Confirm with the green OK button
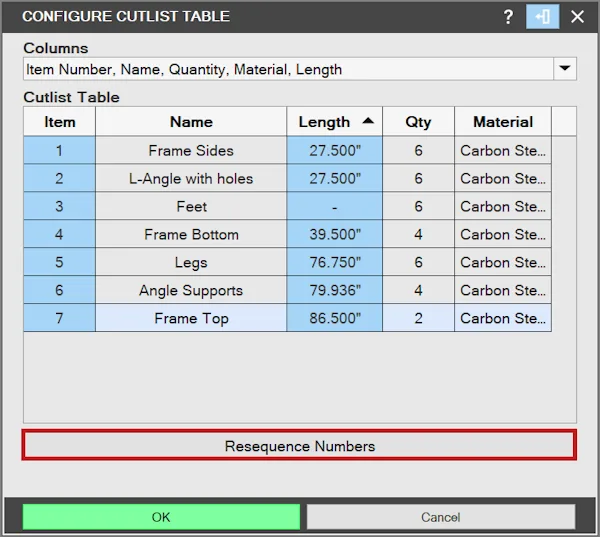600x537 pixels. (161, 517)
